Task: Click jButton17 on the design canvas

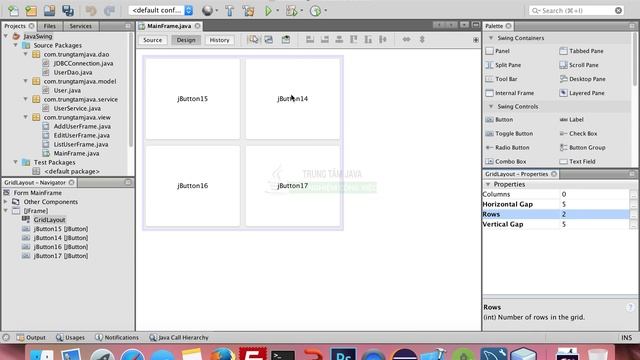Action: tap(293, 186)
